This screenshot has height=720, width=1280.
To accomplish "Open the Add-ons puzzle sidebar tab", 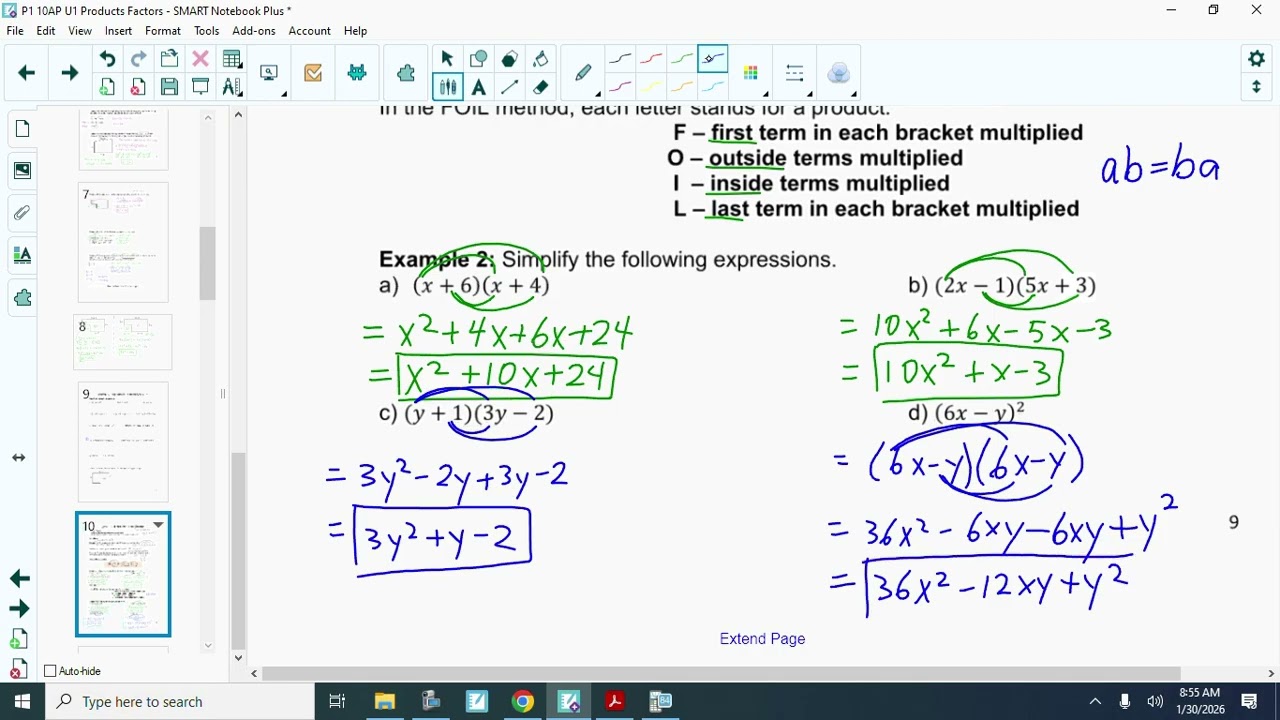I will (22, 297).
